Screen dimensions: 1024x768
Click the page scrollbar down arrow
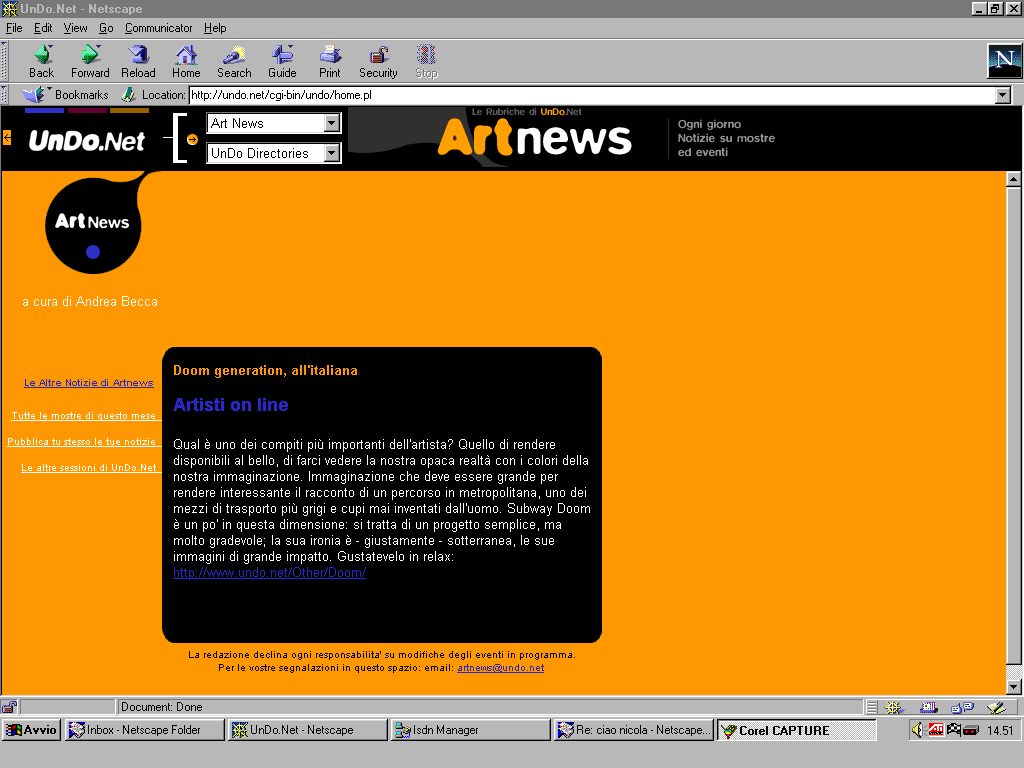tap(1014, 686)
